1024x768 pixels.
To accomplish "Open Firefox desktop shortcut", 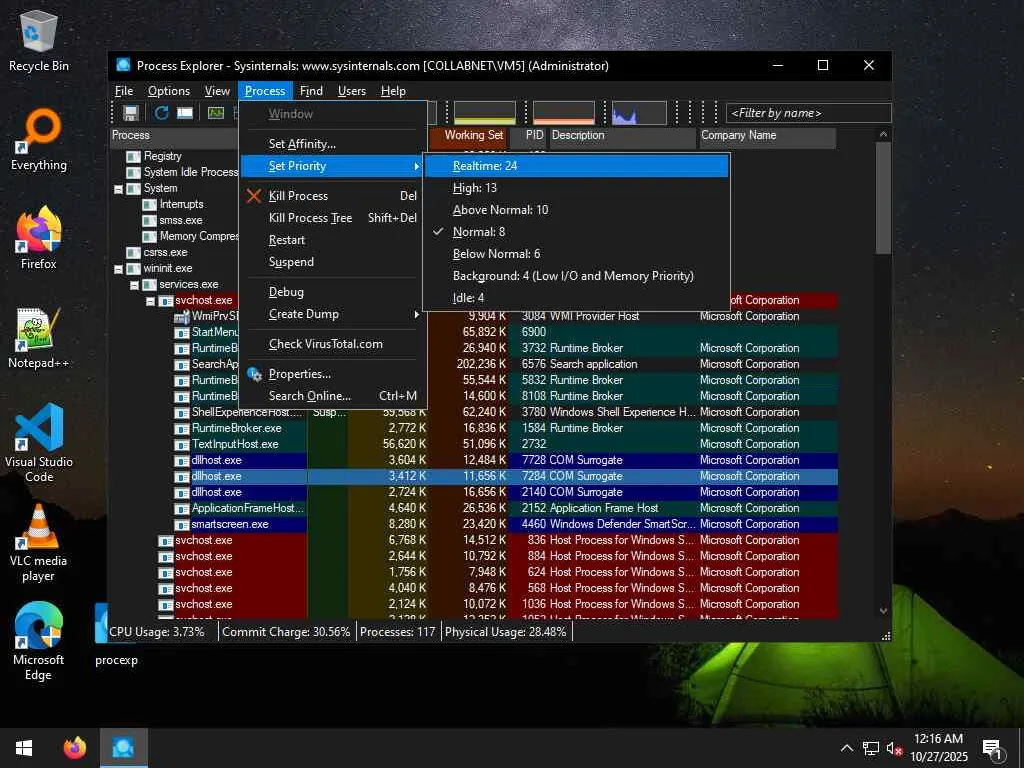I will [x=39, y=238].
